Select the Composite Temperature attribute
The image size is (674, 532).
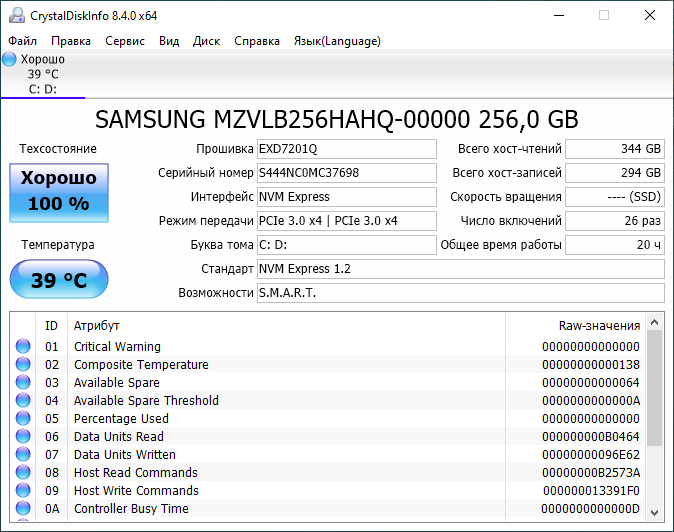(x=141, y=364)
